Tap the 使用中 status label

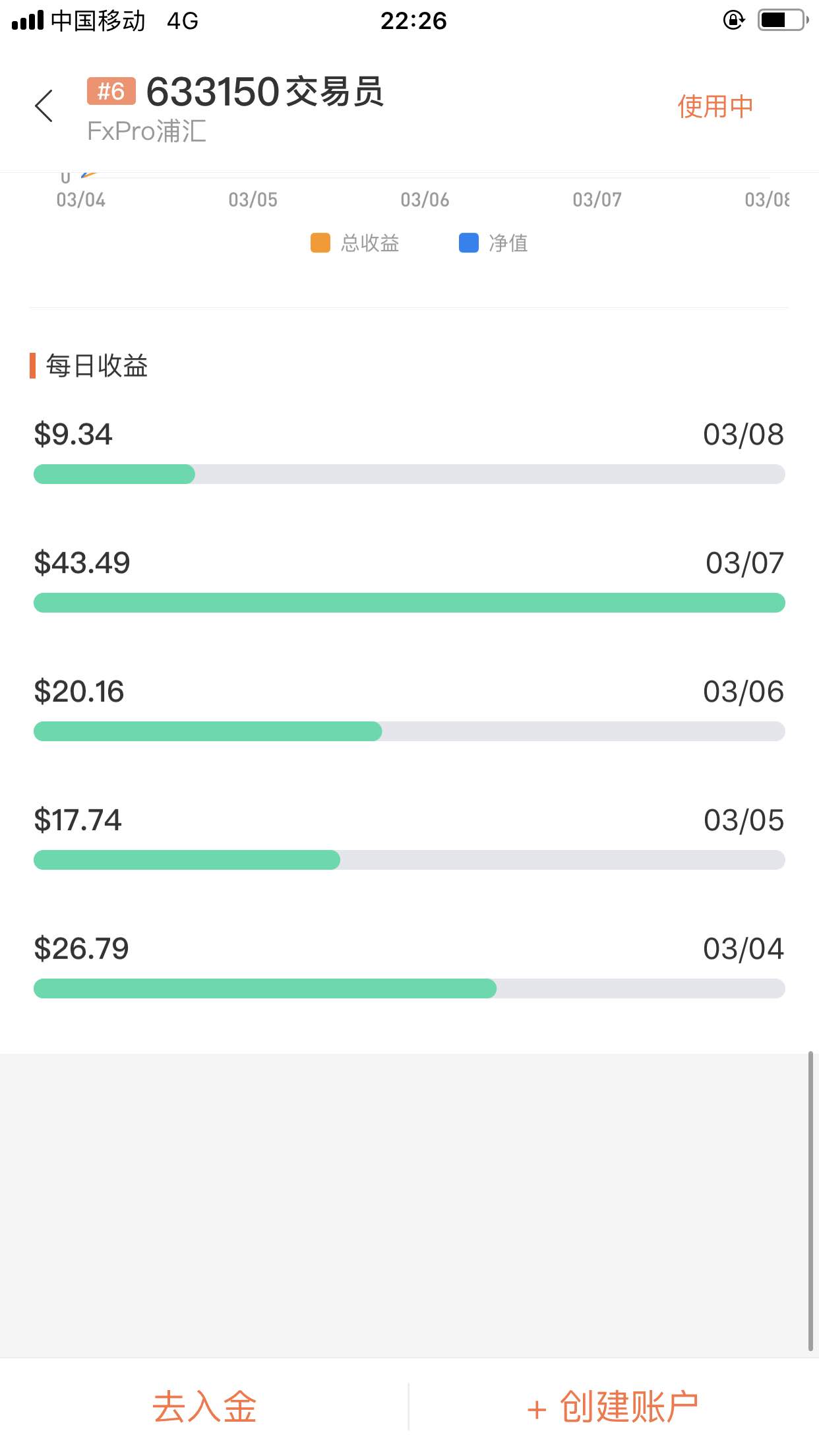pos(715,106)
